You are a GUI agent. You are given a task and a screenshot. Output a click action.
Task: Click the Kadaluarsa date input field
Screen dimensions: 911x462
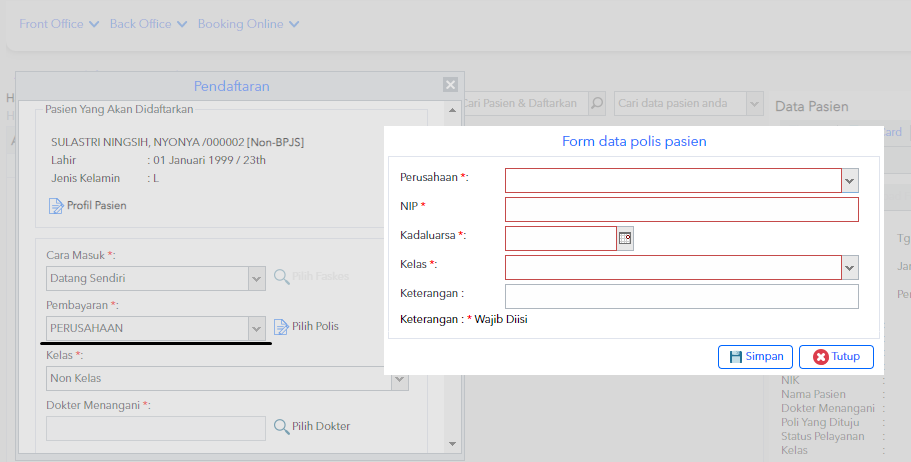coord(560,238)
